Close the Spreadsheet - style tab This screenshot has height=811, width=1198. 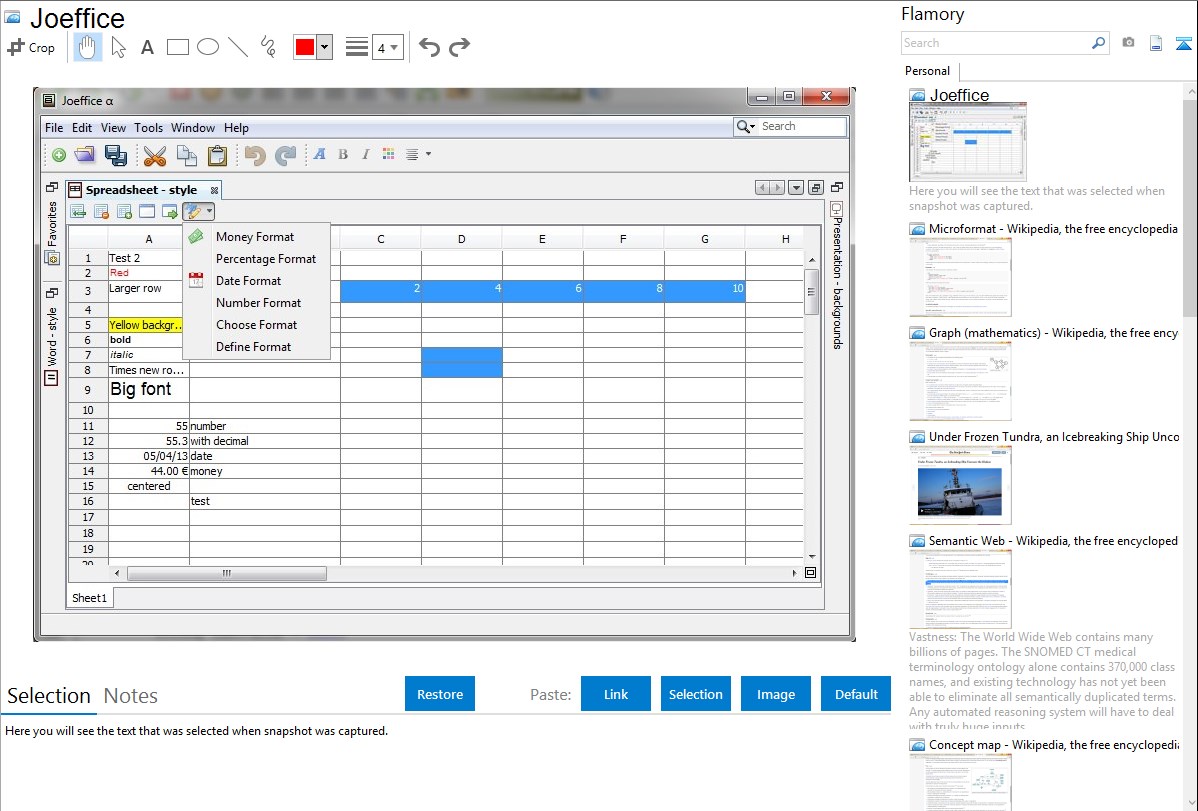(x=215, y=190)
